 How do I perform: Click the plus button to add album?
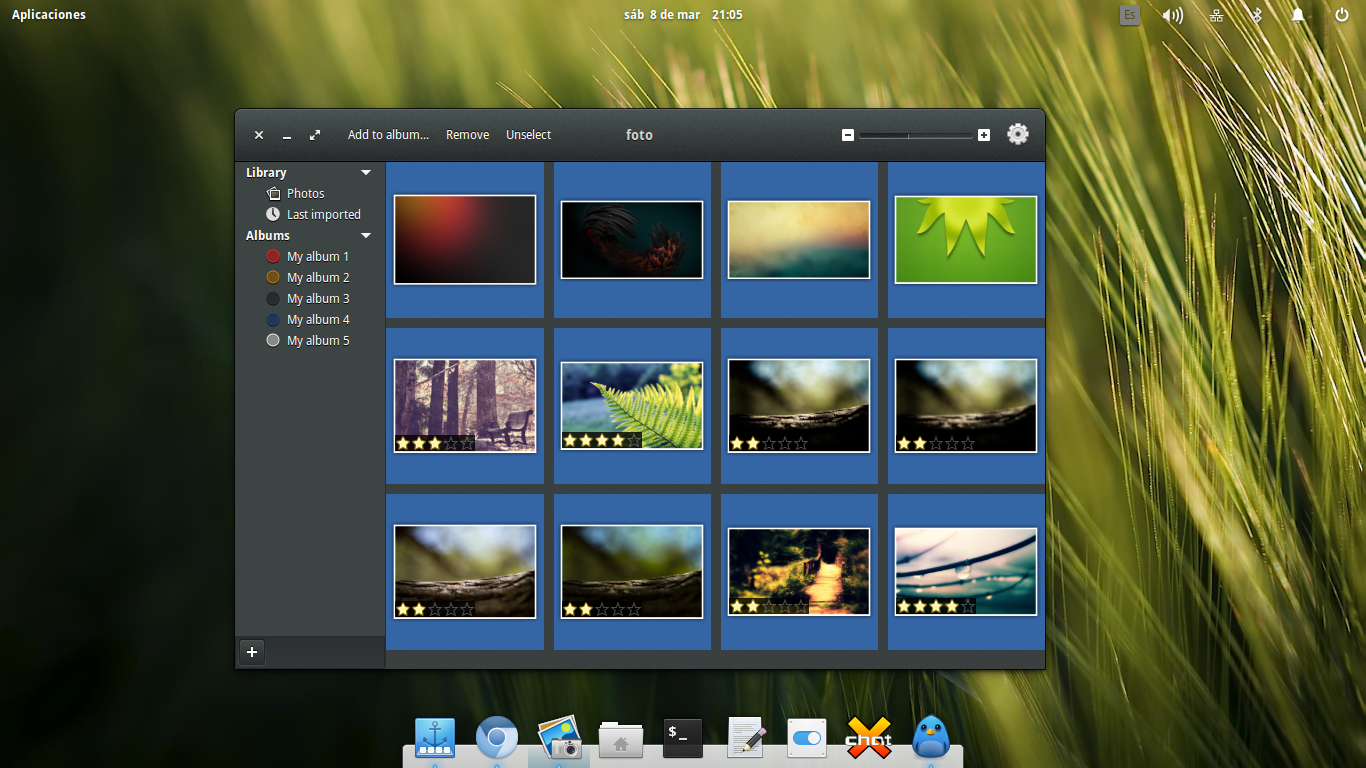pyautogui.click(x=252, y=652)
